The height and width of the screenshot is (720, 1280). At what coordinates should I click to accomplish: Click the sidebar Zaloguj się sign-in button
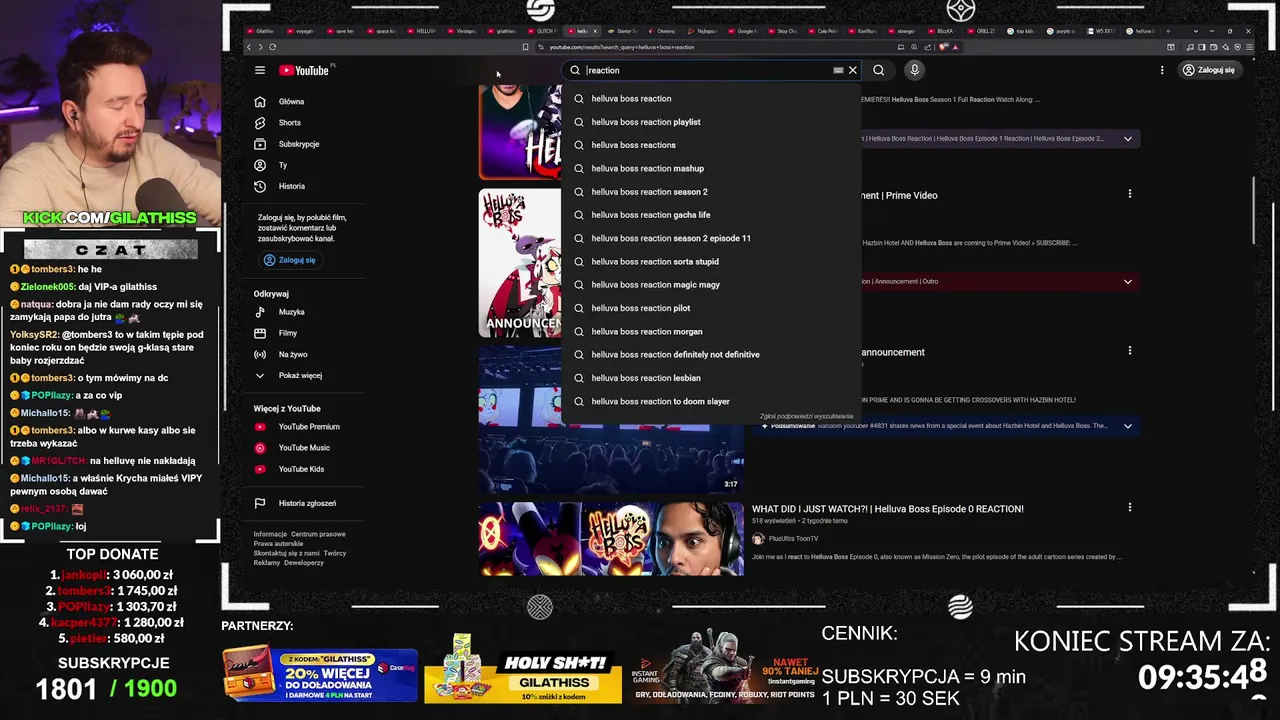point(290,260)
